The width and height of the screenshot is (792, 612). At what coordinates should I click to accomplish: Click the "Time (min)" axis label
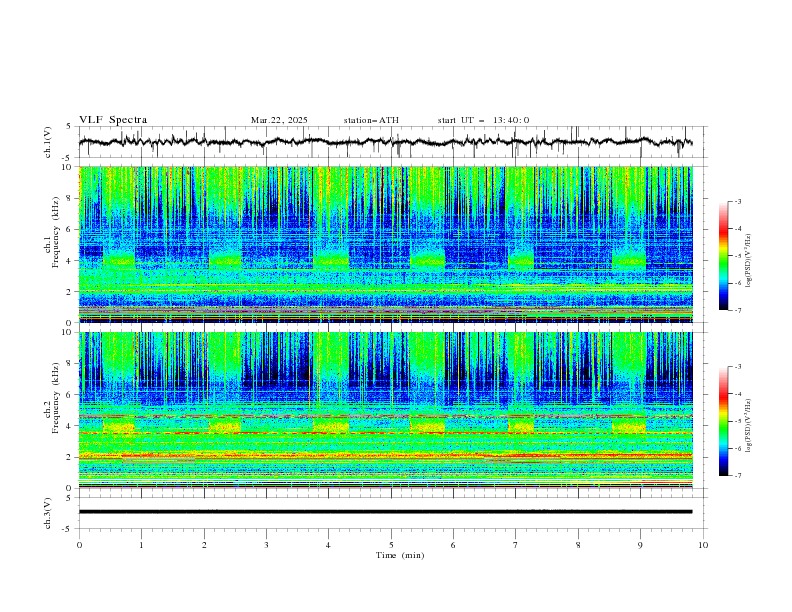400,555
